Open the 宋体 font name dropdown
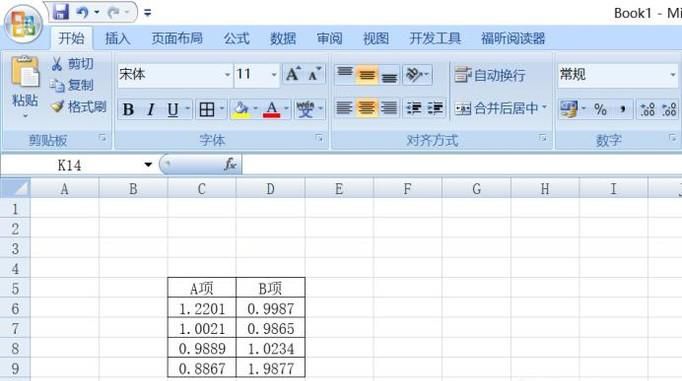 click(227, 75)
